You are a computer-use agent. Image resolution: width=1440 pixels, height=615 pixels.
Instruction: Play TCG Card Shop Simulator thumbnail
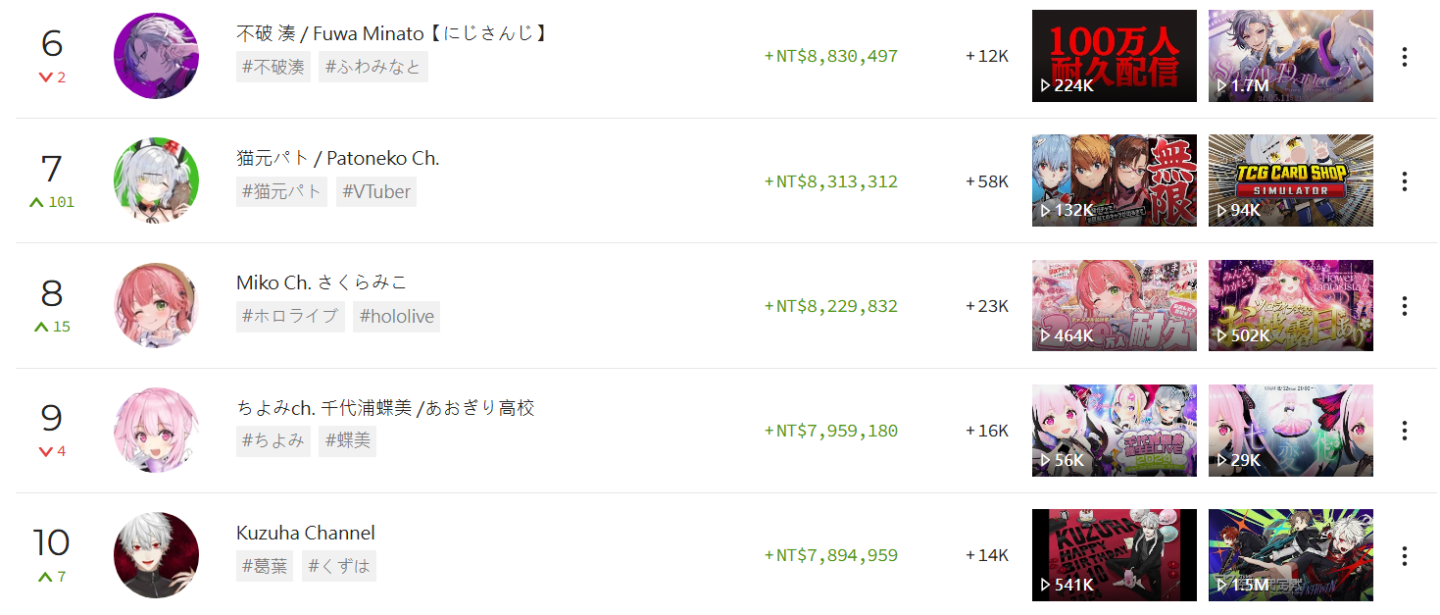[x=1290, y=181]
